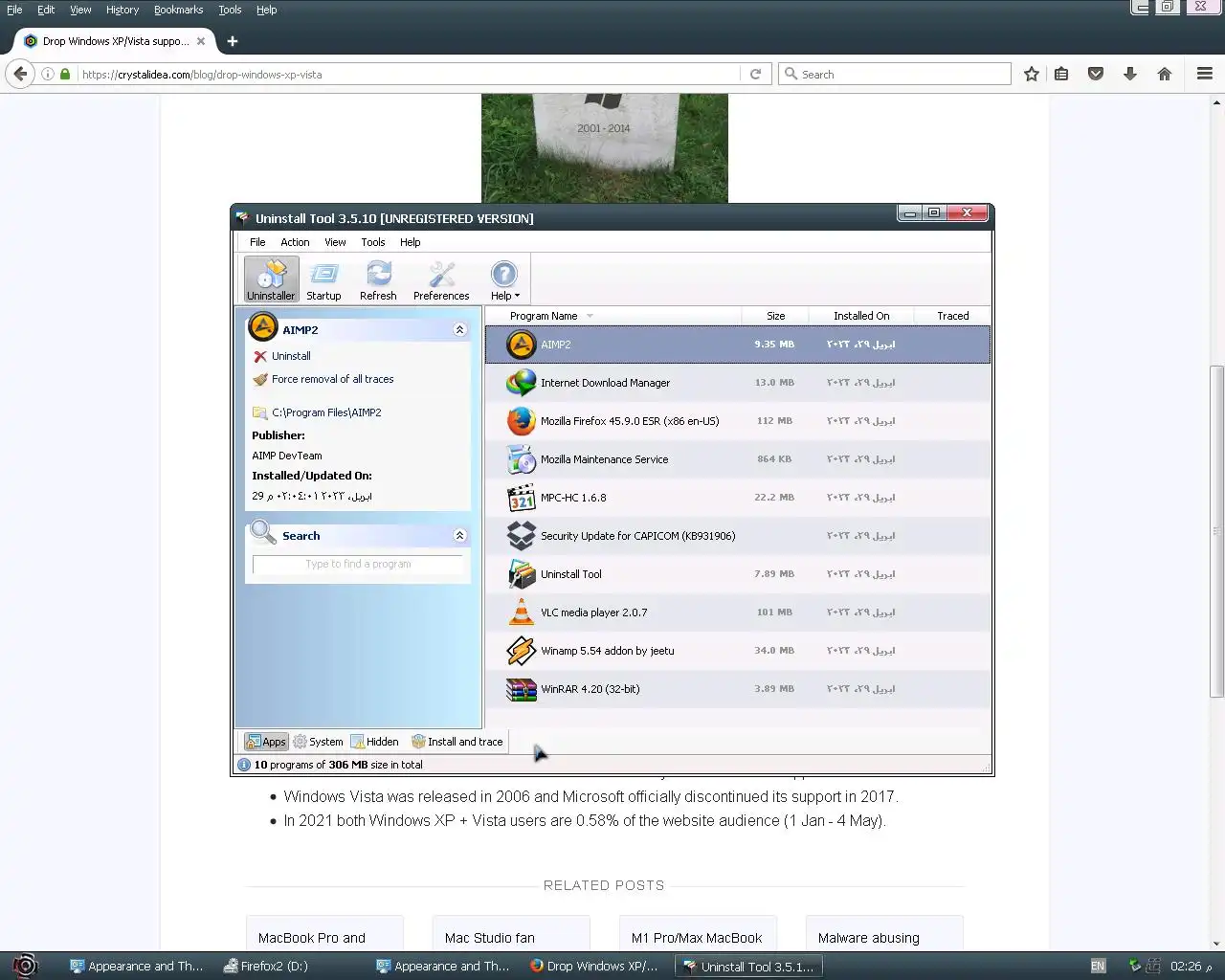
Task: Click the MPC-HC 1.6.8 icon
Action: 521,498
